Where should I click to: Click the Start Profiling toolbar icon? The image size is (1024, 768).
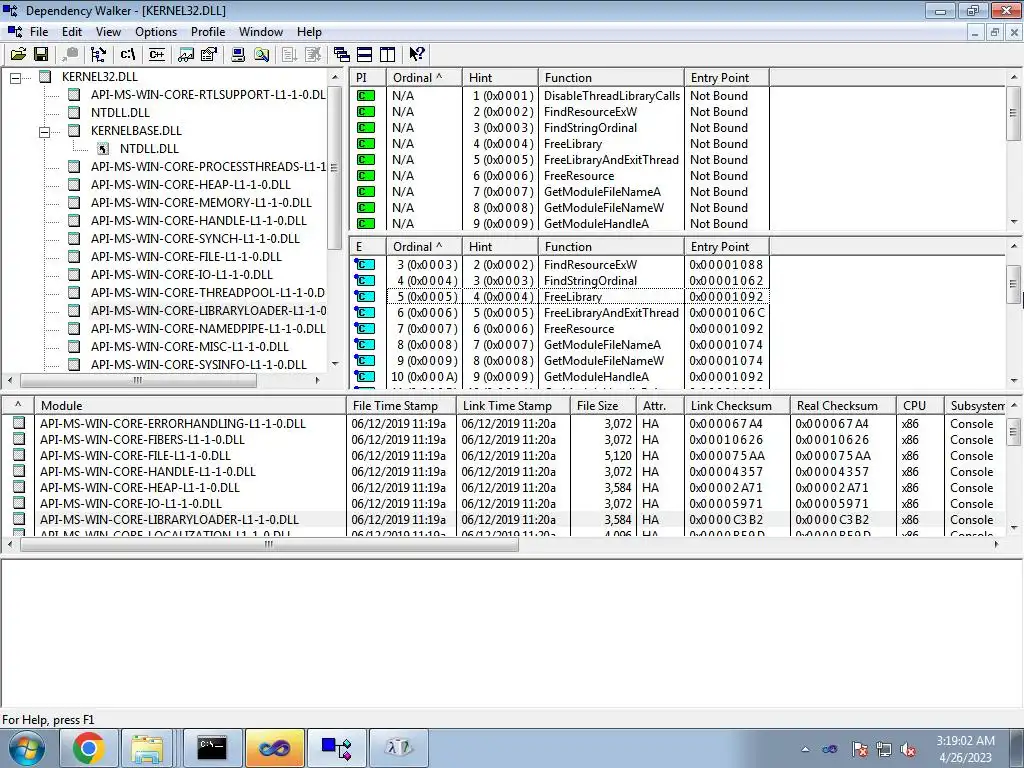(x=289, y=54)
